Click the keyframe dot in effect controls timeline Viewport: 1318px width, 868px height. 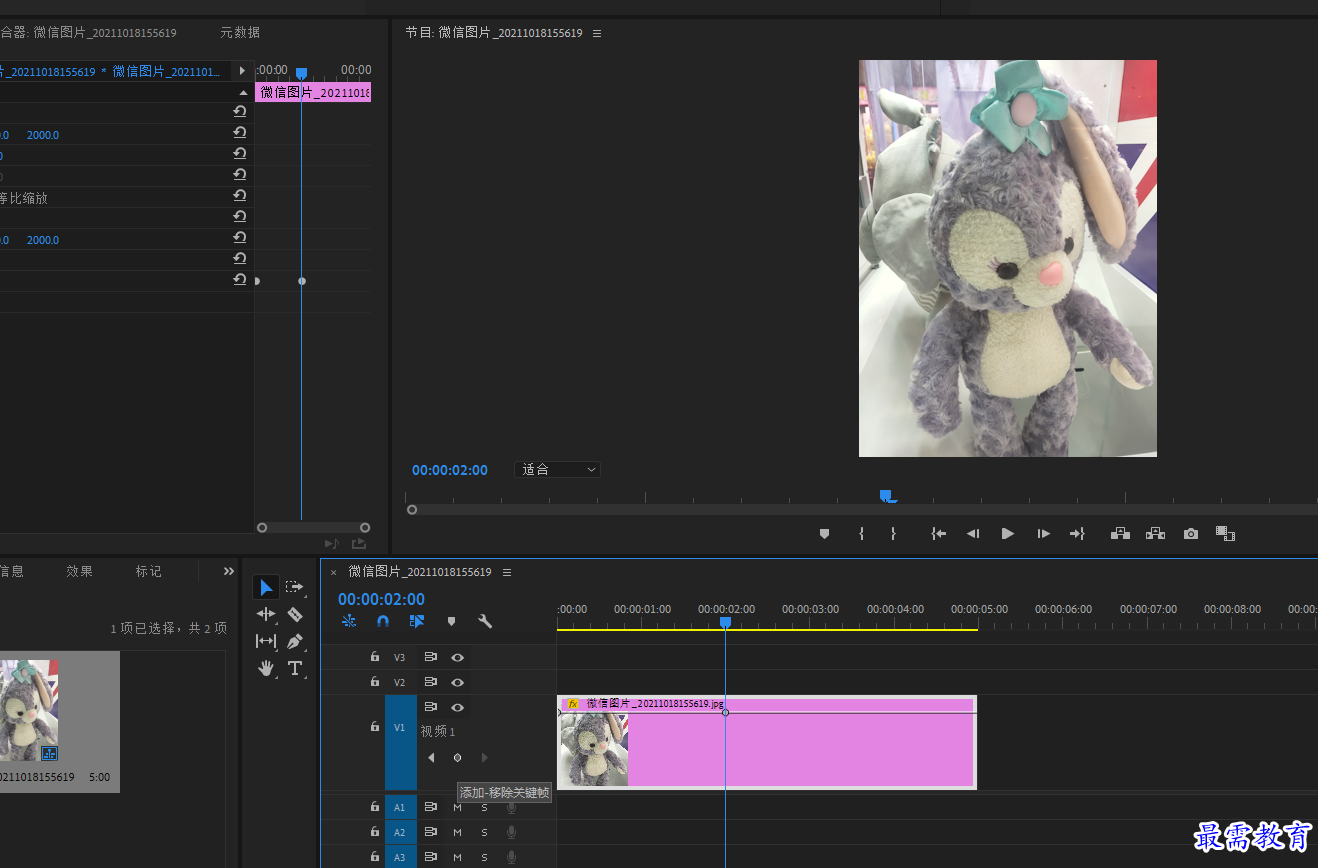pyautogui.click(x=302, y=281)
